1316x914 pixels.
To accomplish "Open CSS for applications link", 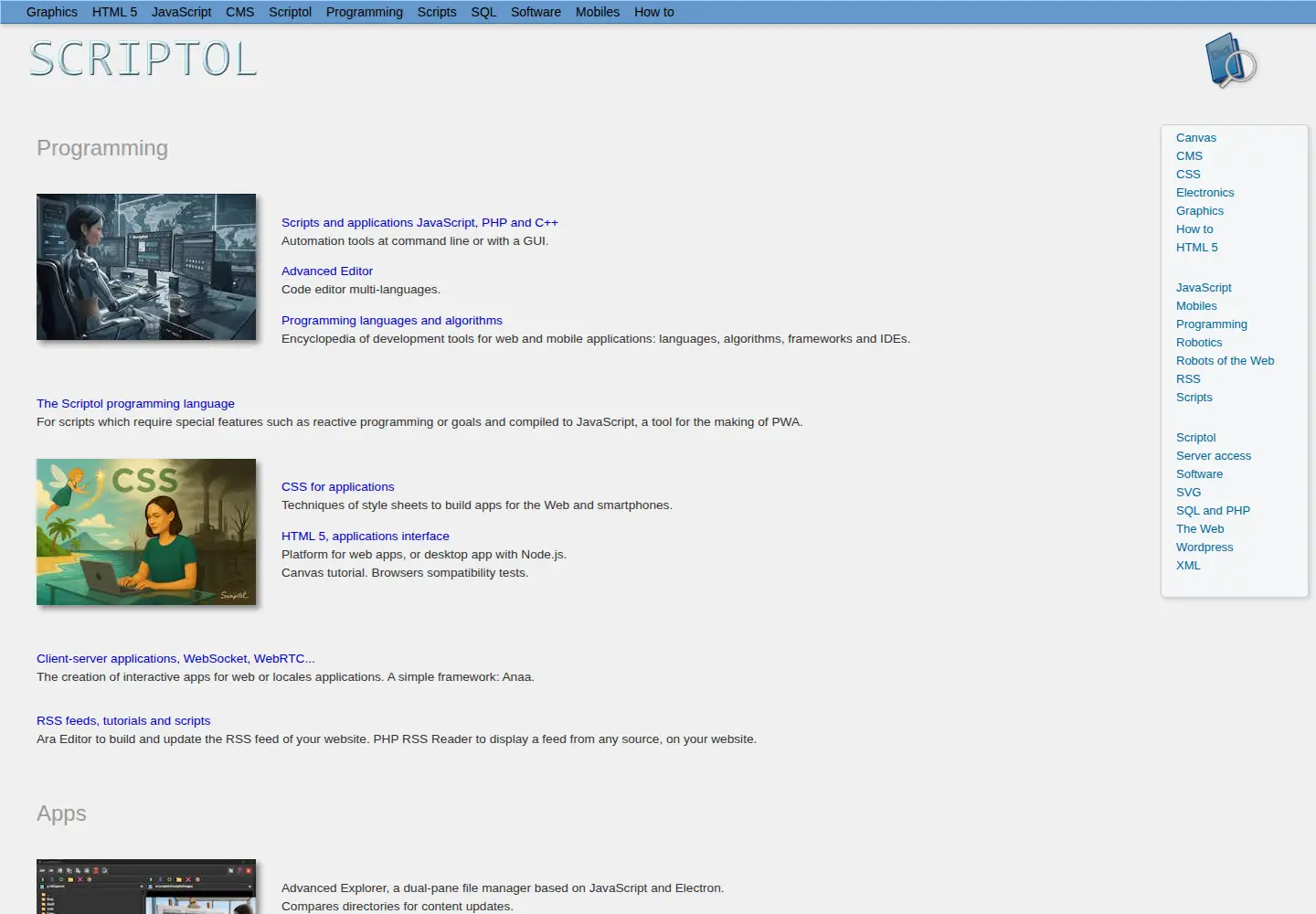I will click(x=338, y=486).
